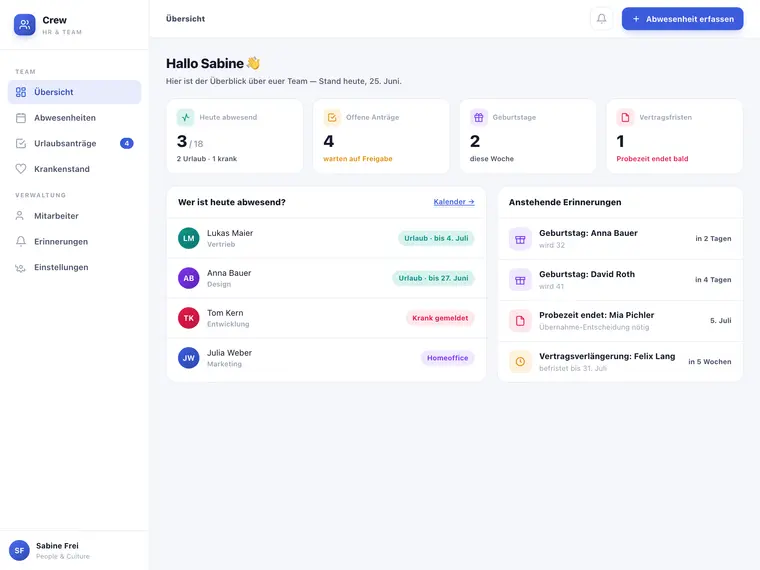Click the pulse icon in Heute abwesend card
This screenshot has width=760, height=570.
click(x=186, y=117)
